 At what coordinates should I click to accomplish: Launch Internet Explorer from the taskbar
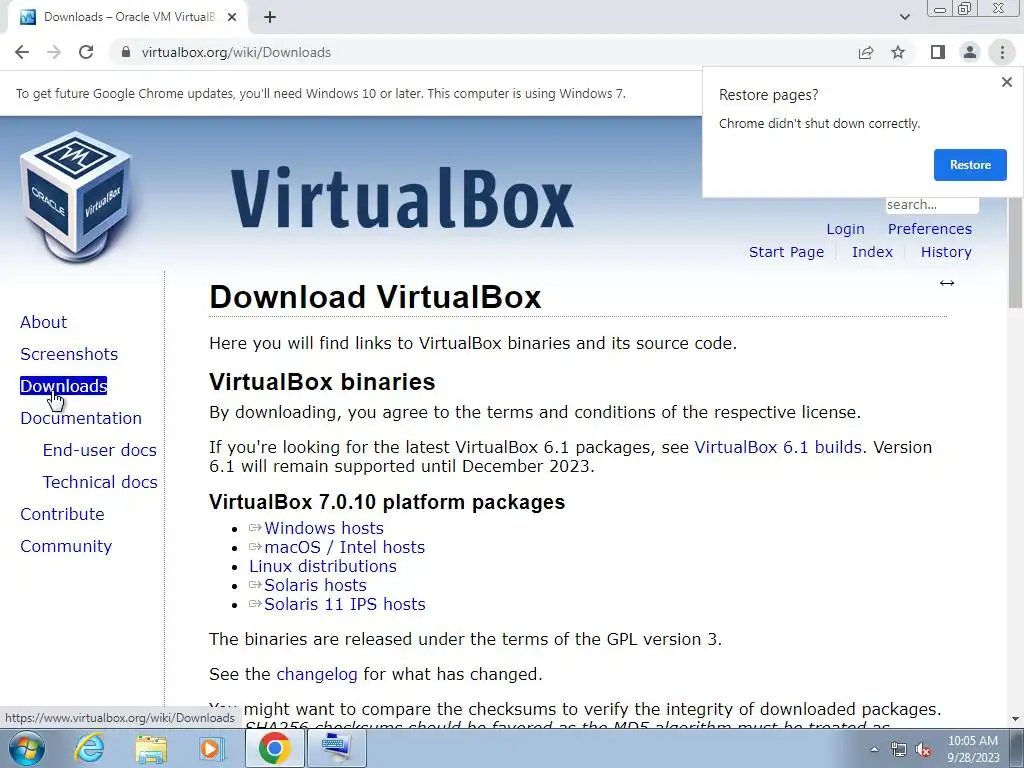pos(89,748)
